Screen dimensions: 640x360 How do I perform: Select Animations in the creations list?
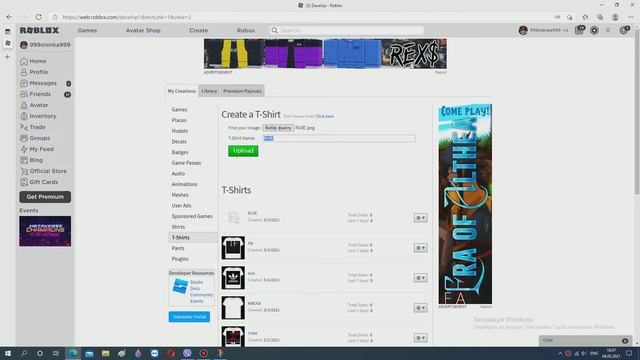(x=184, y=184)
